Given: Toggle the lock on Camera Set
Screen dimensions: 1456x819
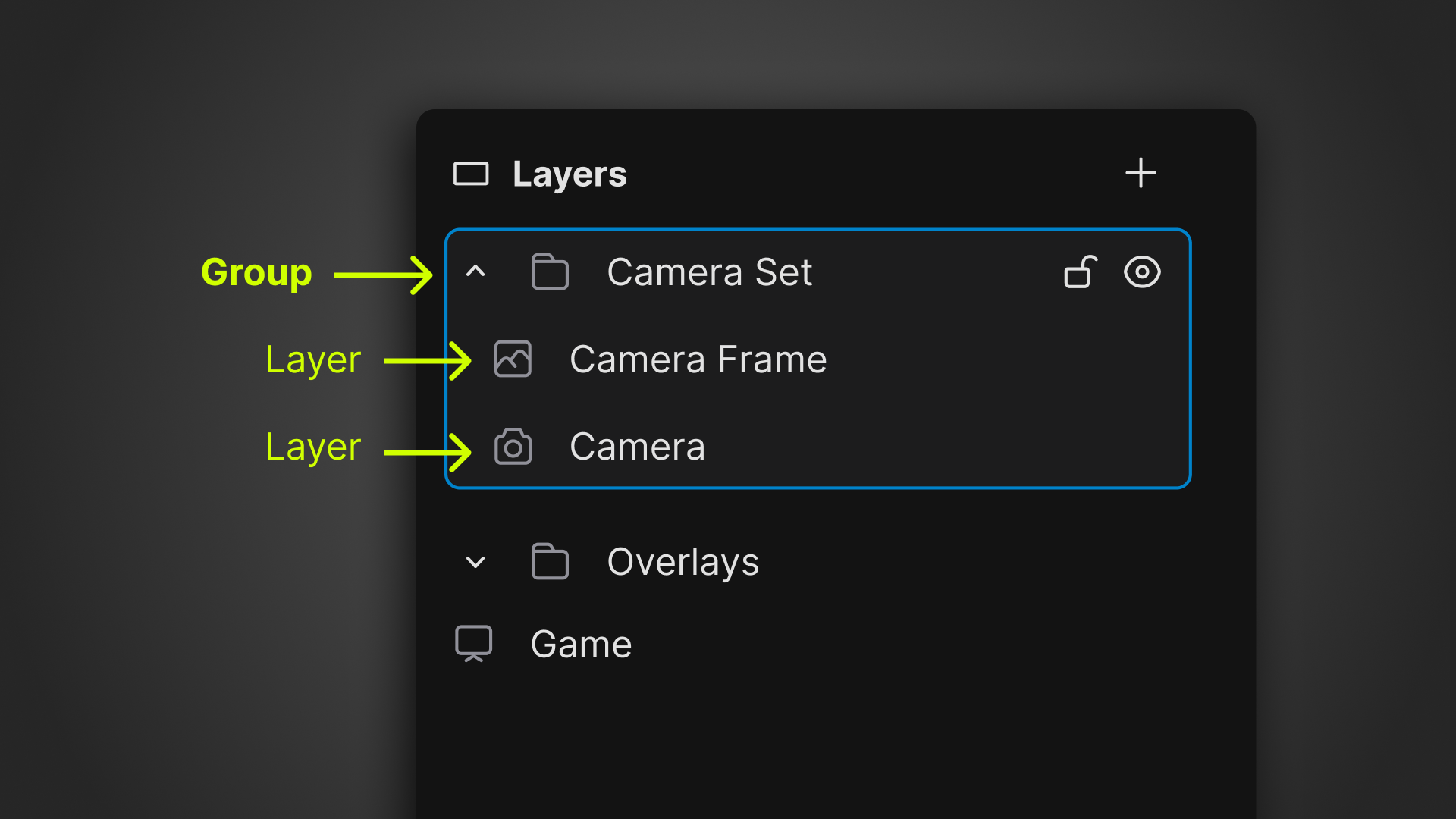Looking at the screenshot, I should click(1080, 272).
